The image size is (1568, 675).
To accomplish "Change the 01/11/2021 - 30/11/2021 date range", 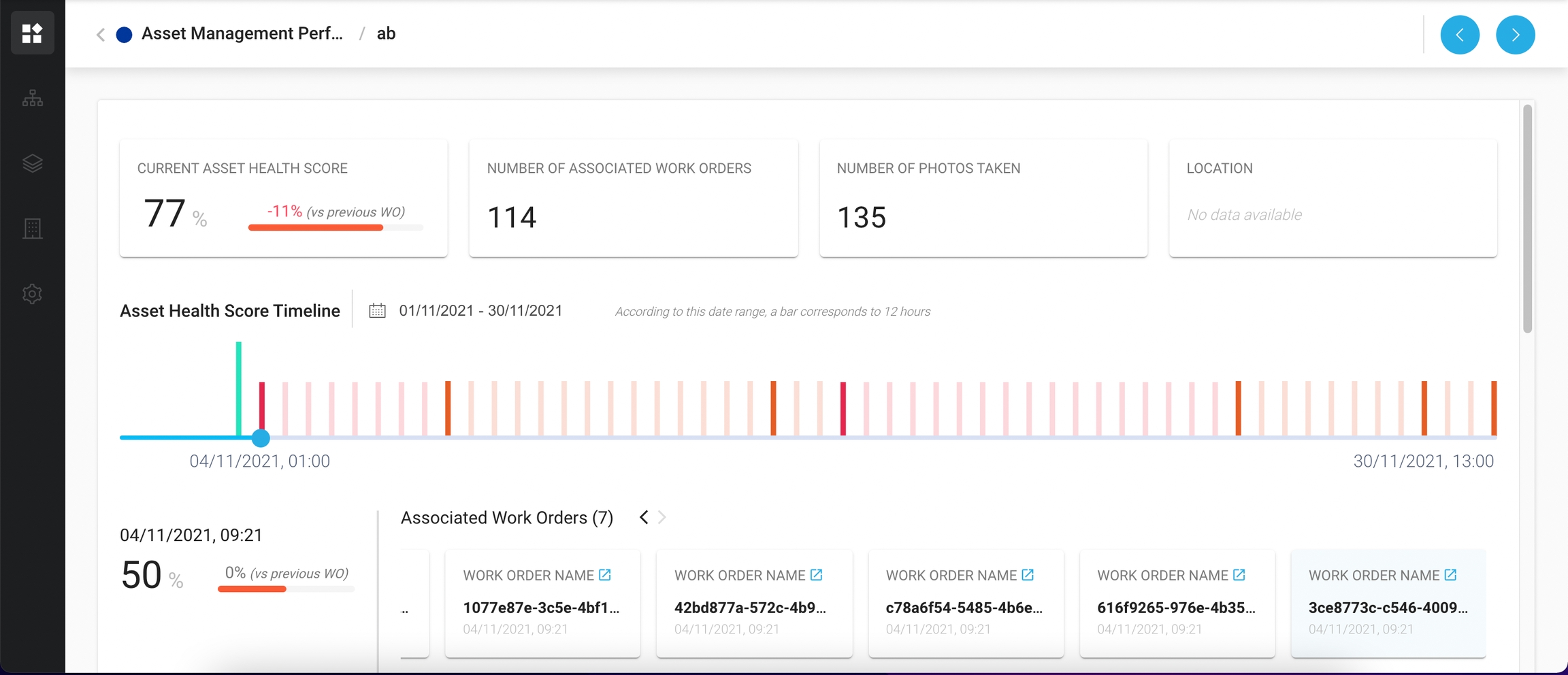I will tap(480, 311).
